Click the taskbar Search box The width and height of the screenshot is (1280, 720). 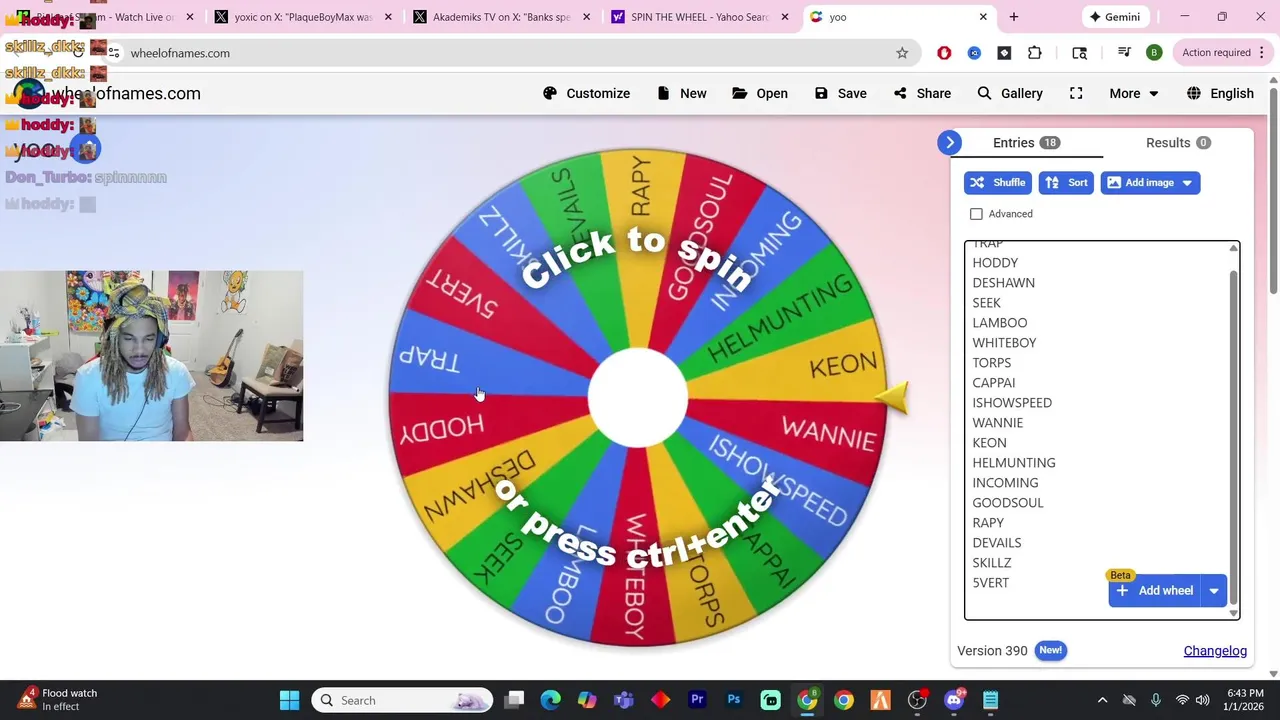402,700
